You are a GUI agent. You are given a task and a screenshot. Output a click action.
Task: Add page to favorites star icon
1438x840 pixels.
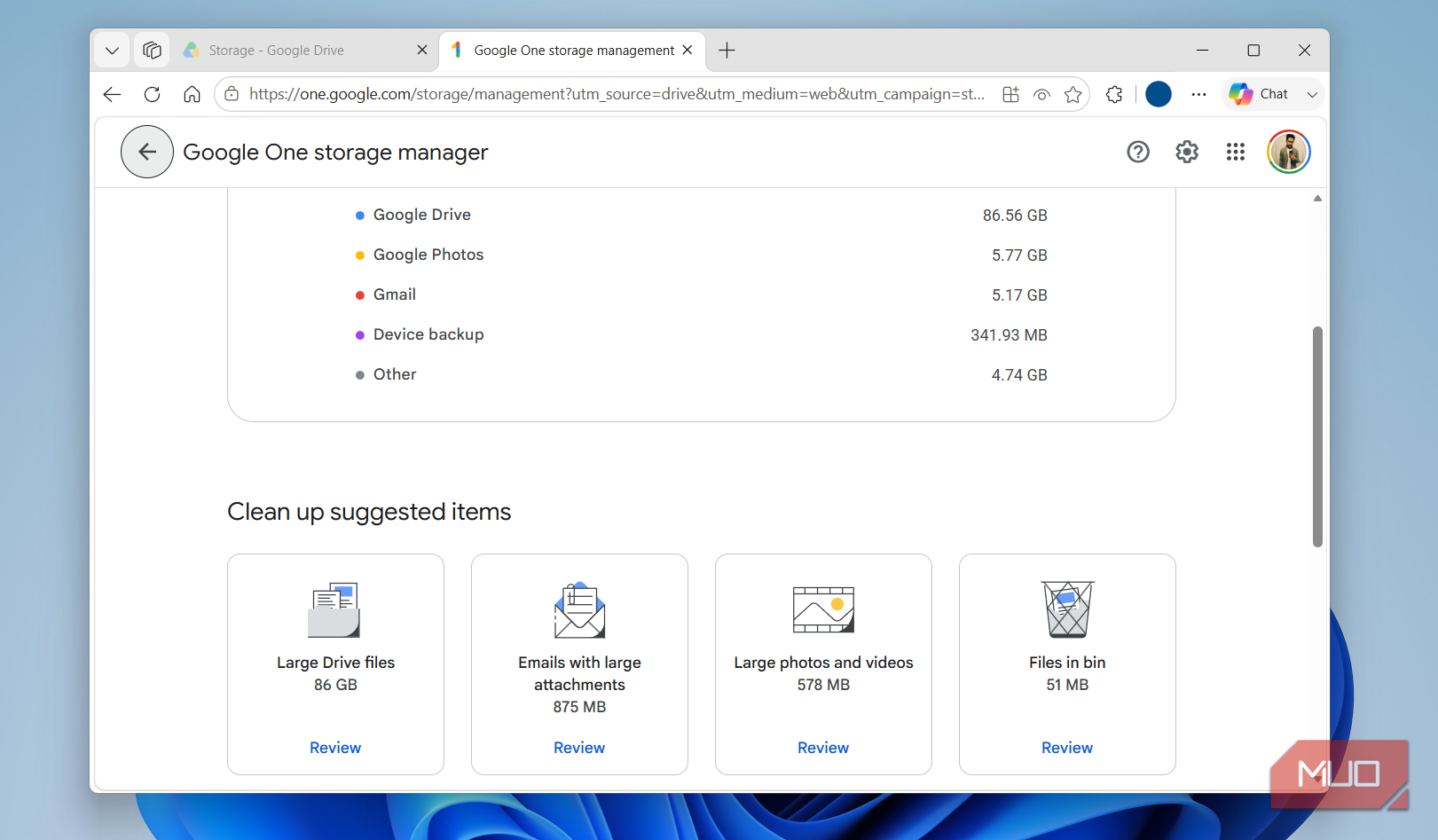click(1073, 94)
